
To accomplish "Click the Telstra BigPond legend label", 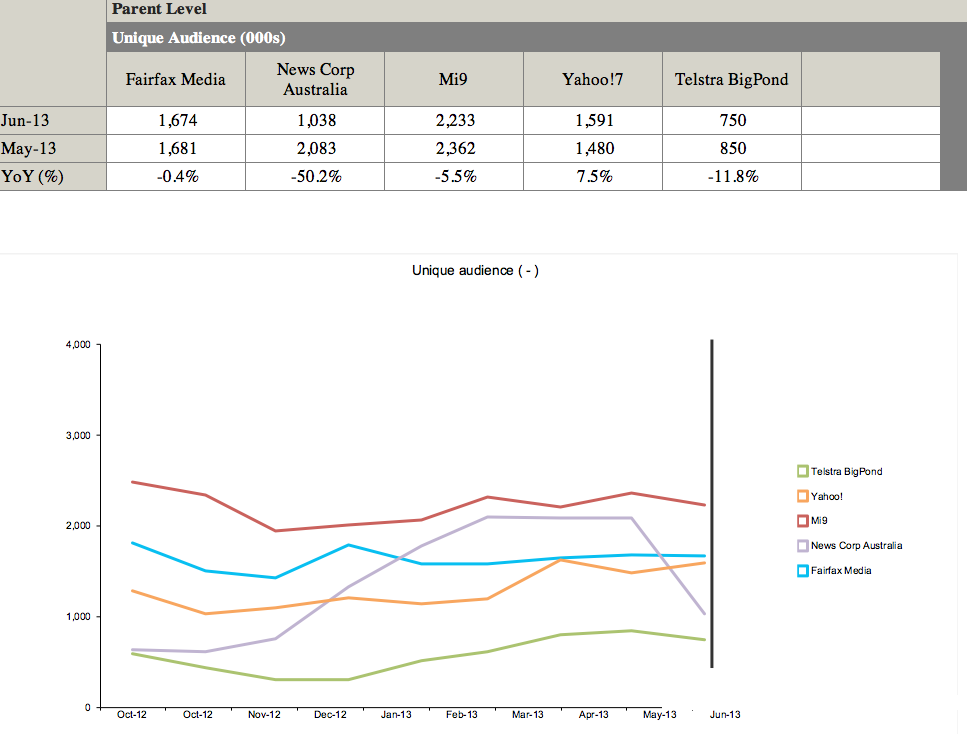I will pos(846,471).
